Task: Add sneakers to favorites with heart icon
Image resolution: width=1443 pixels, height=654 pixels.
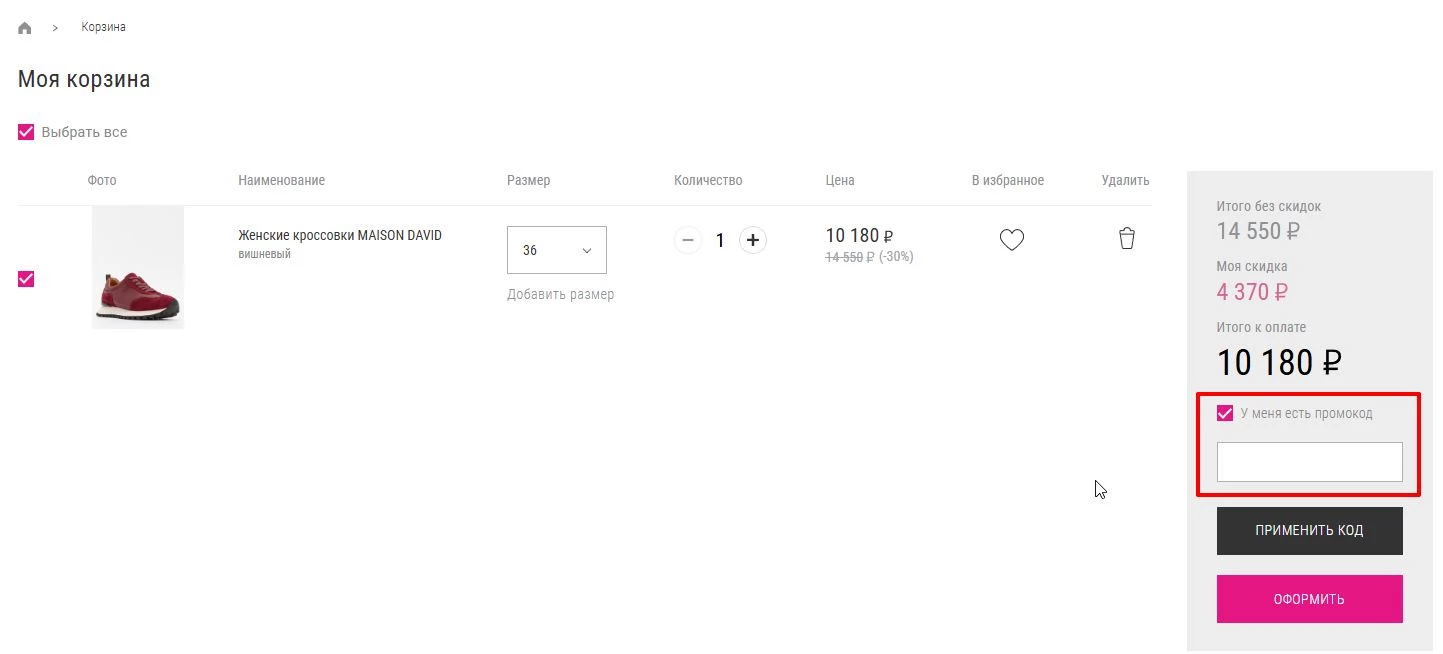Action: click(x=1012, y=240)
